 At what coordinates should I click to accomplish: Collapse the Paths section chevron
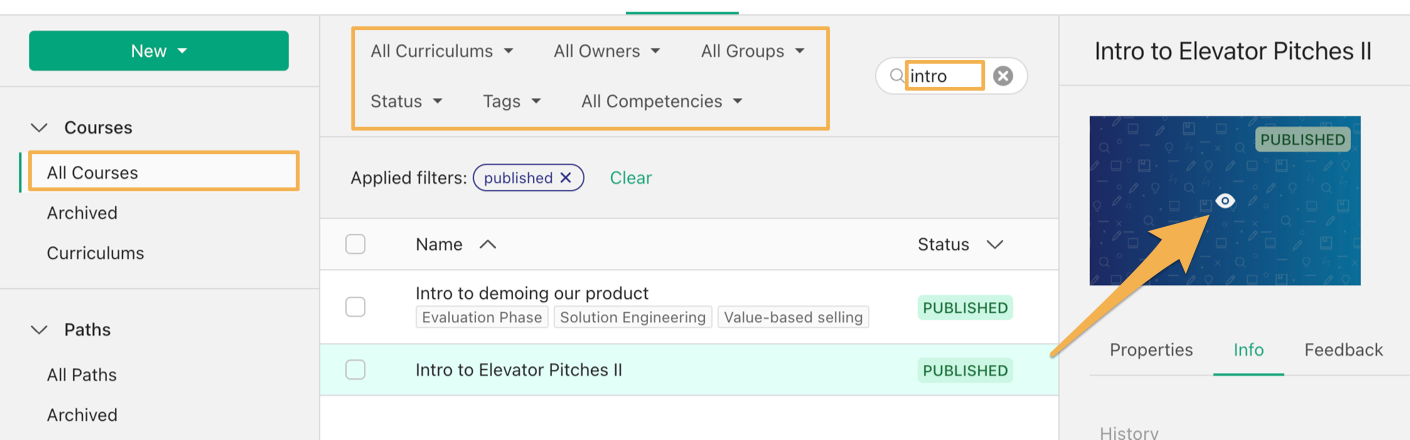click(39, 330)
